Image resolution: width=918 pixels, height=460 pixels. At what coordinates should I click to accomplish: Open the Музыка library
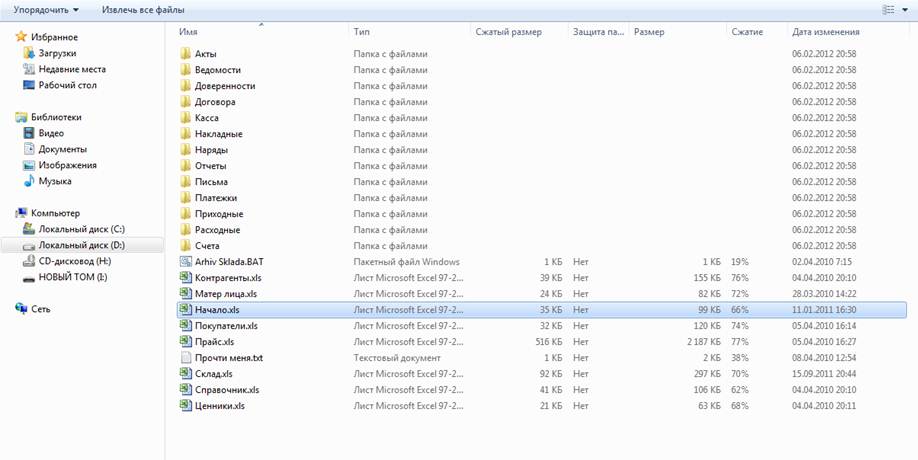pos(55,181)
